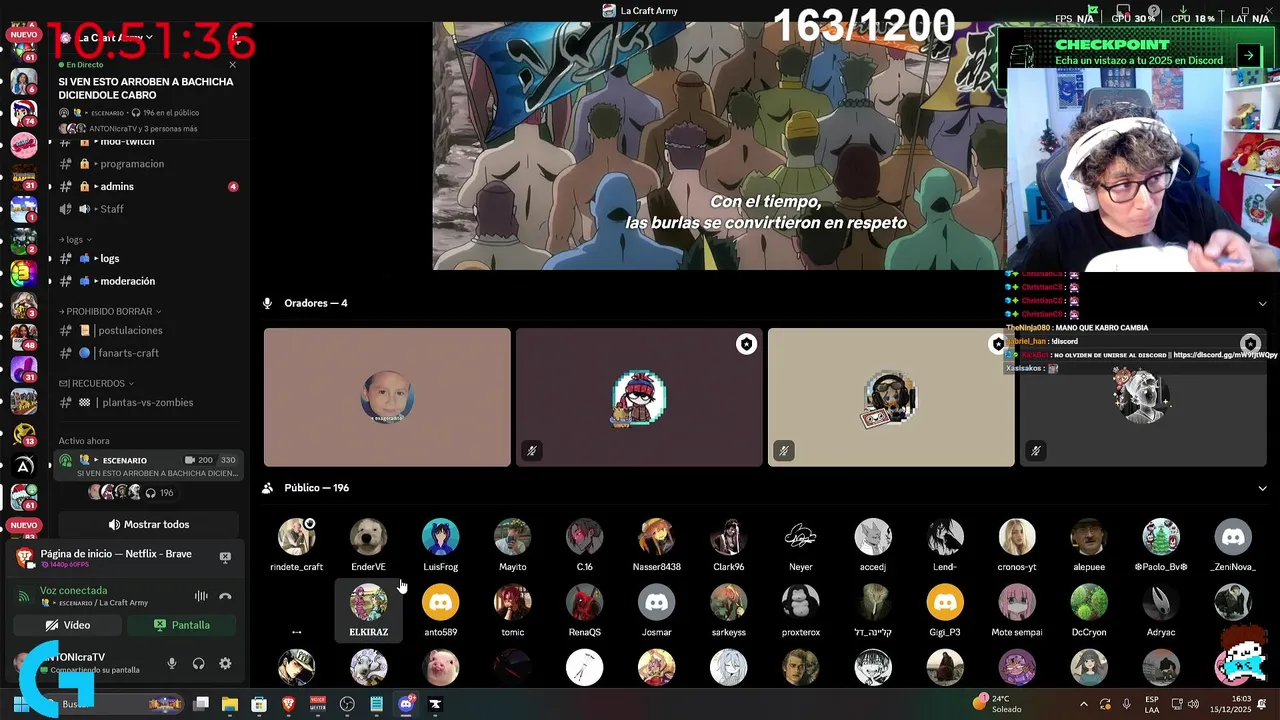Open Clark96 audience avatar

tap(728, 537)
